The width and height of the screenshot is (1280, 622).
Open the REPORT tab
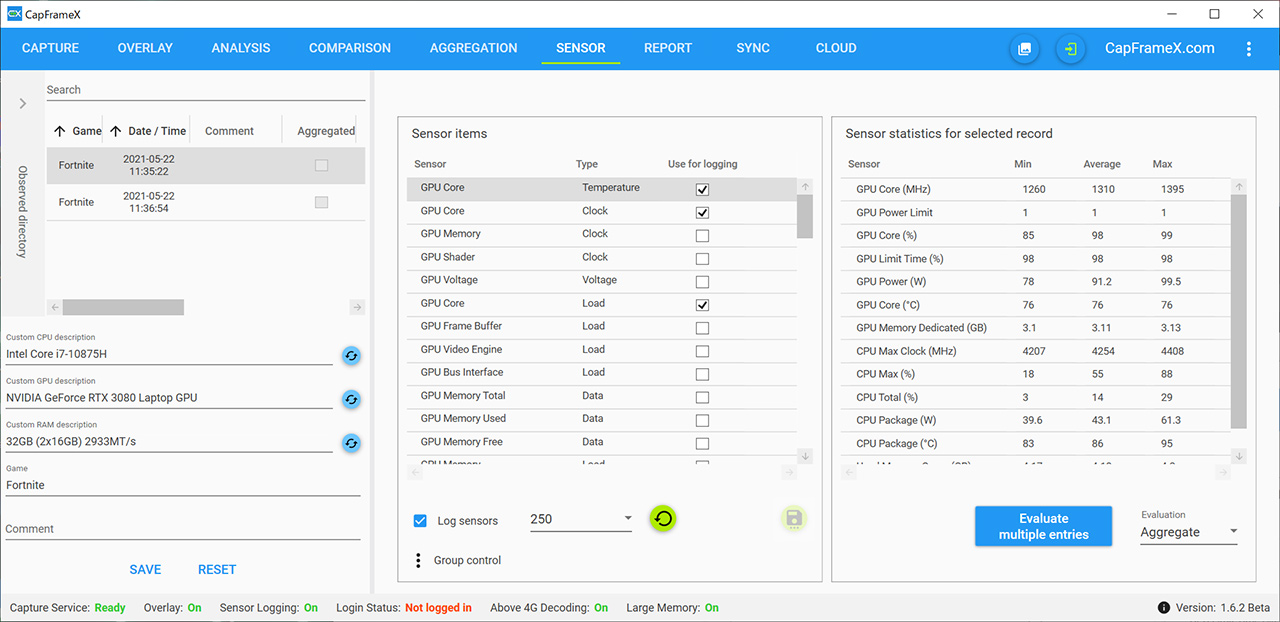pos(668,48)
